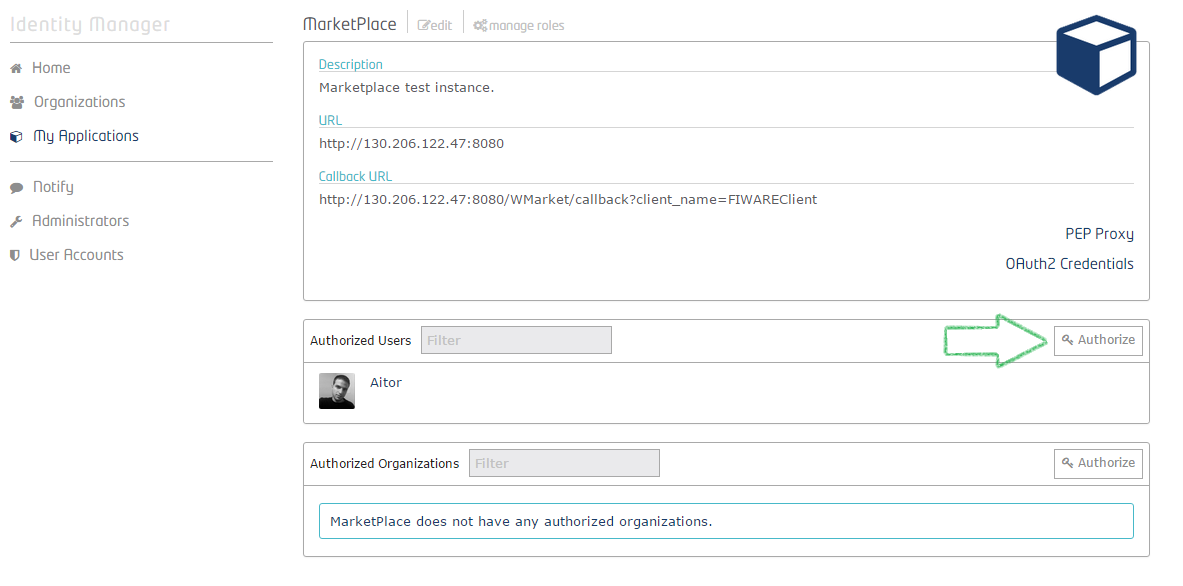The height and width of the screenshot is (586, 1183).
Task: Click the Organizations group icon
Action: [x=17, y=102]
